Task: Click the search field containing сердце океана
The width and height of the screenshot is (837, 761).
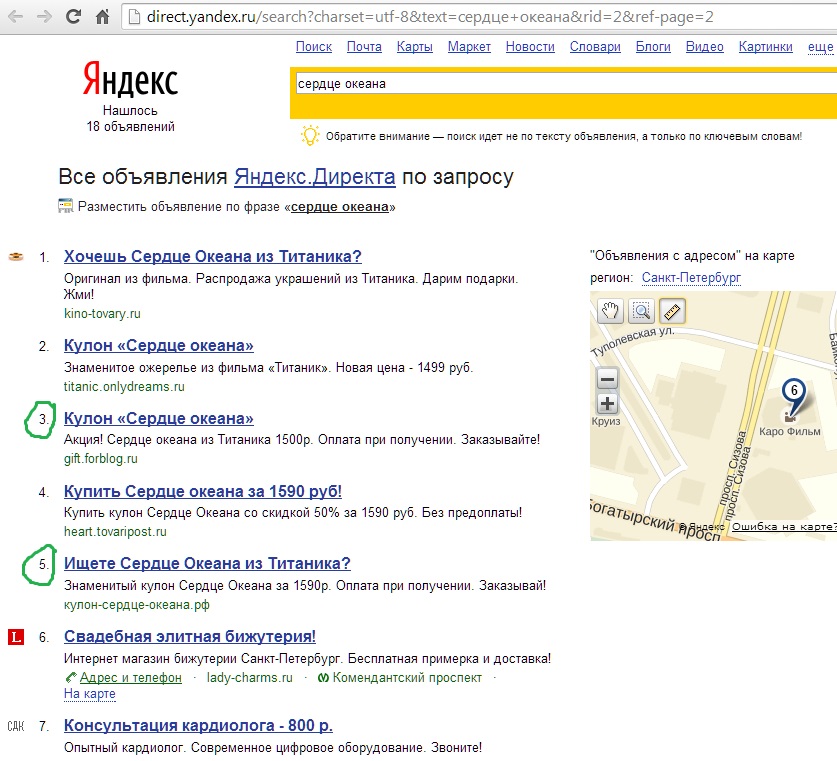Action: pos(566,84)
